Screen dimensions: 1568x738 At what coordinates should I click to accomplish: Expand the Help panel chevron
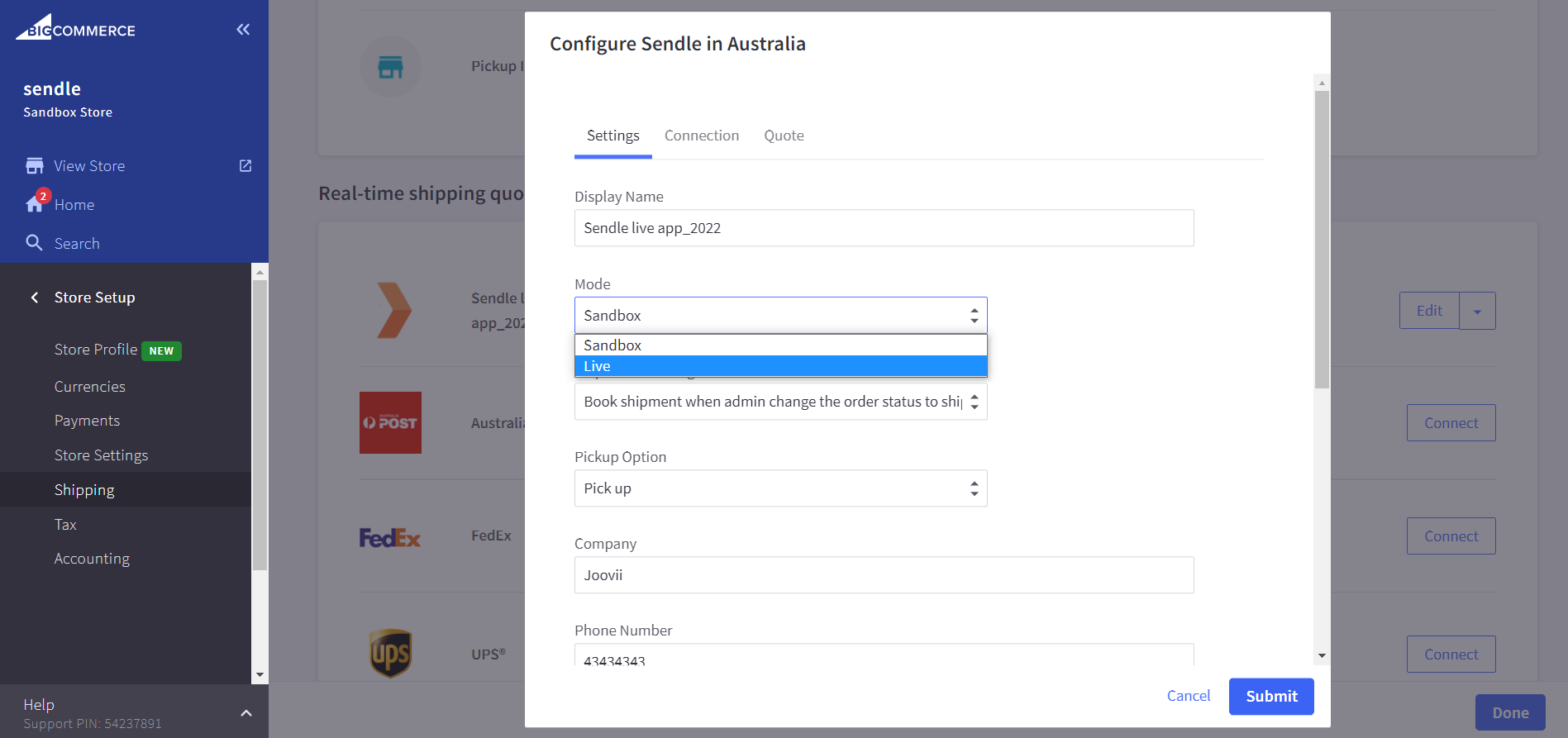(245, 712)
